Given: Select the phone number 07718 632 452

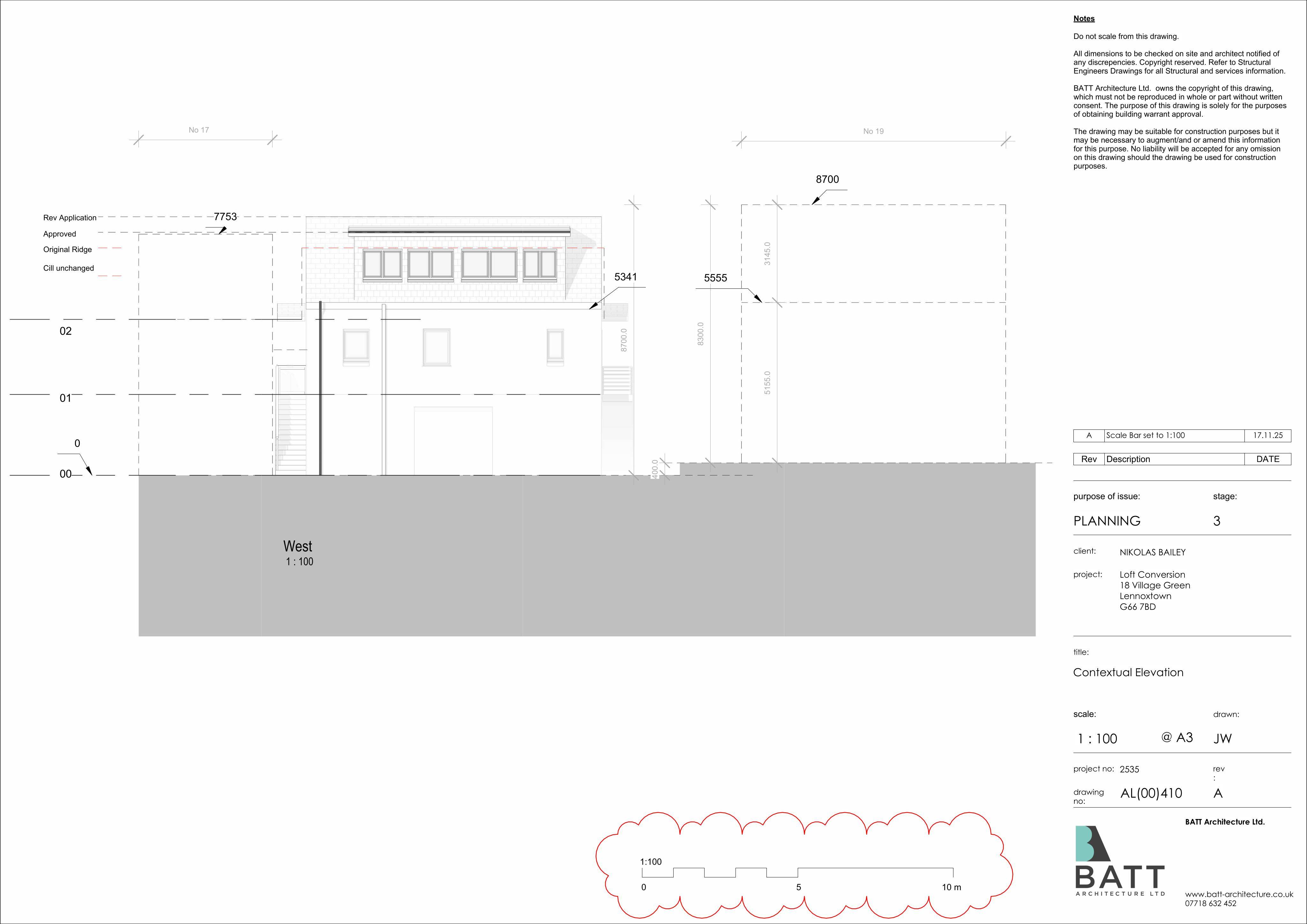Looking at the screenshot, I should (x=1211, y=904).
